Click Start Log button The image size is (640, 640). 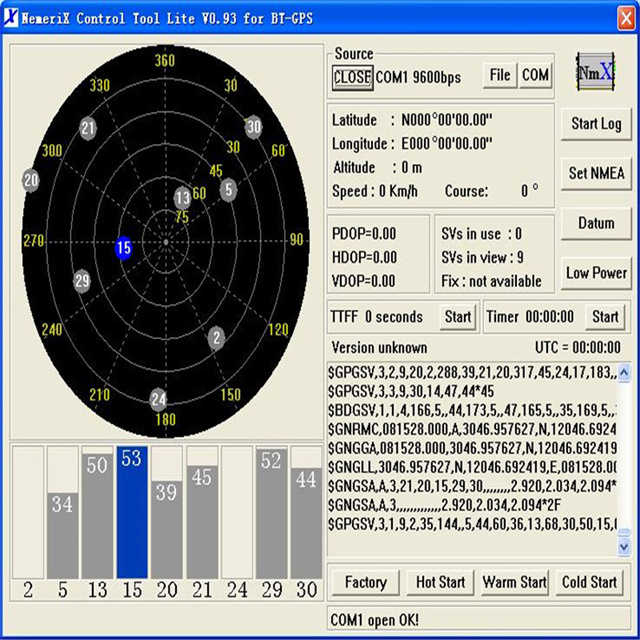[596, 124]
